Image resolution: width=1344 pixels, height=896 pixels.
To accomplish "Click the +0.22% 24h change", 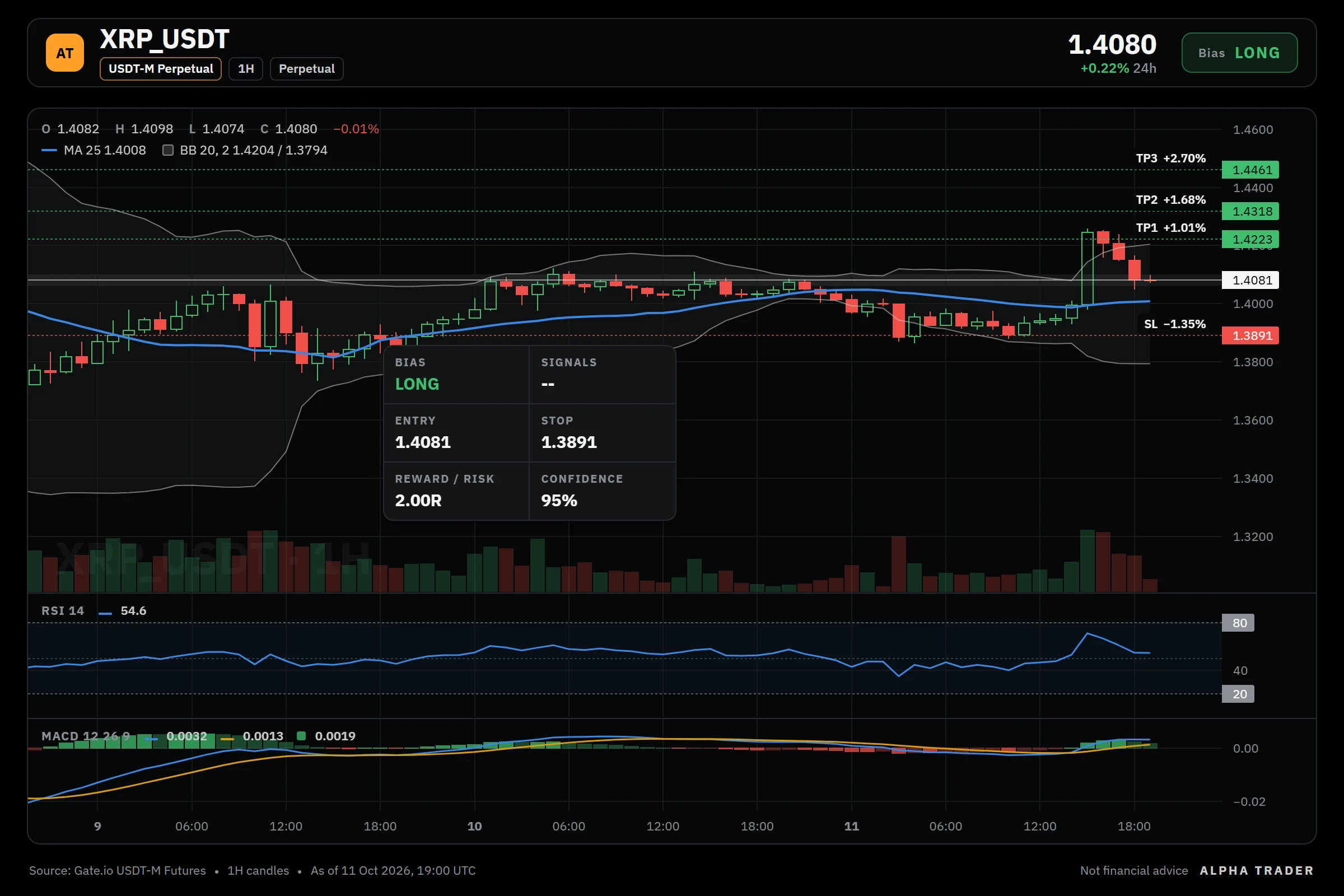I will pos(1118,68).
